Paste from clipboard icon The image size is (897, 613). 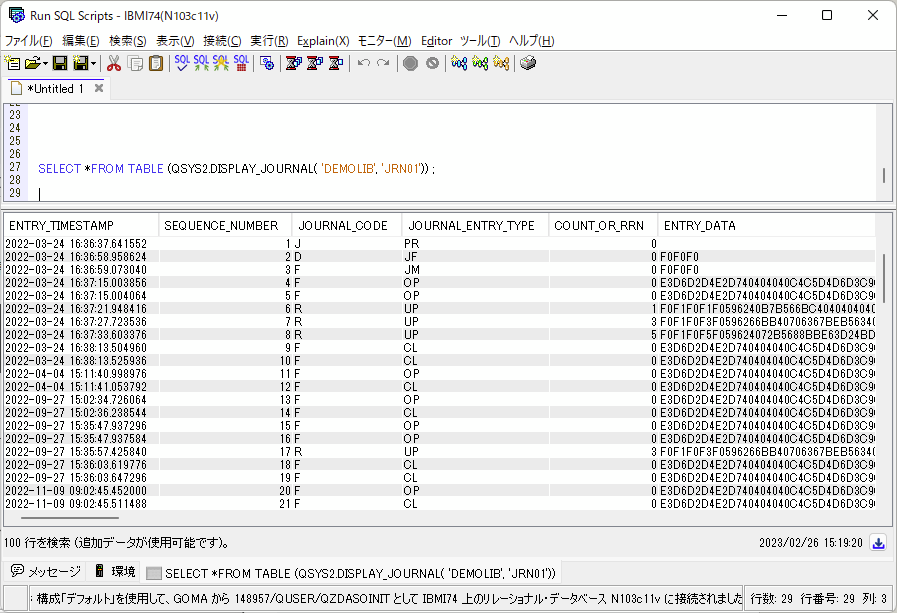156,63
